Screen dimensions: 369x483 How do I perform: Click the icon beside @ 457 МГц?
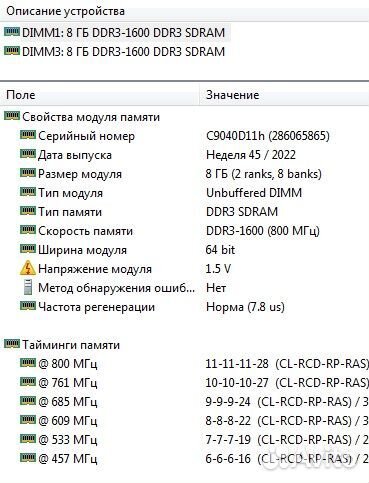[x=28, y=458]
